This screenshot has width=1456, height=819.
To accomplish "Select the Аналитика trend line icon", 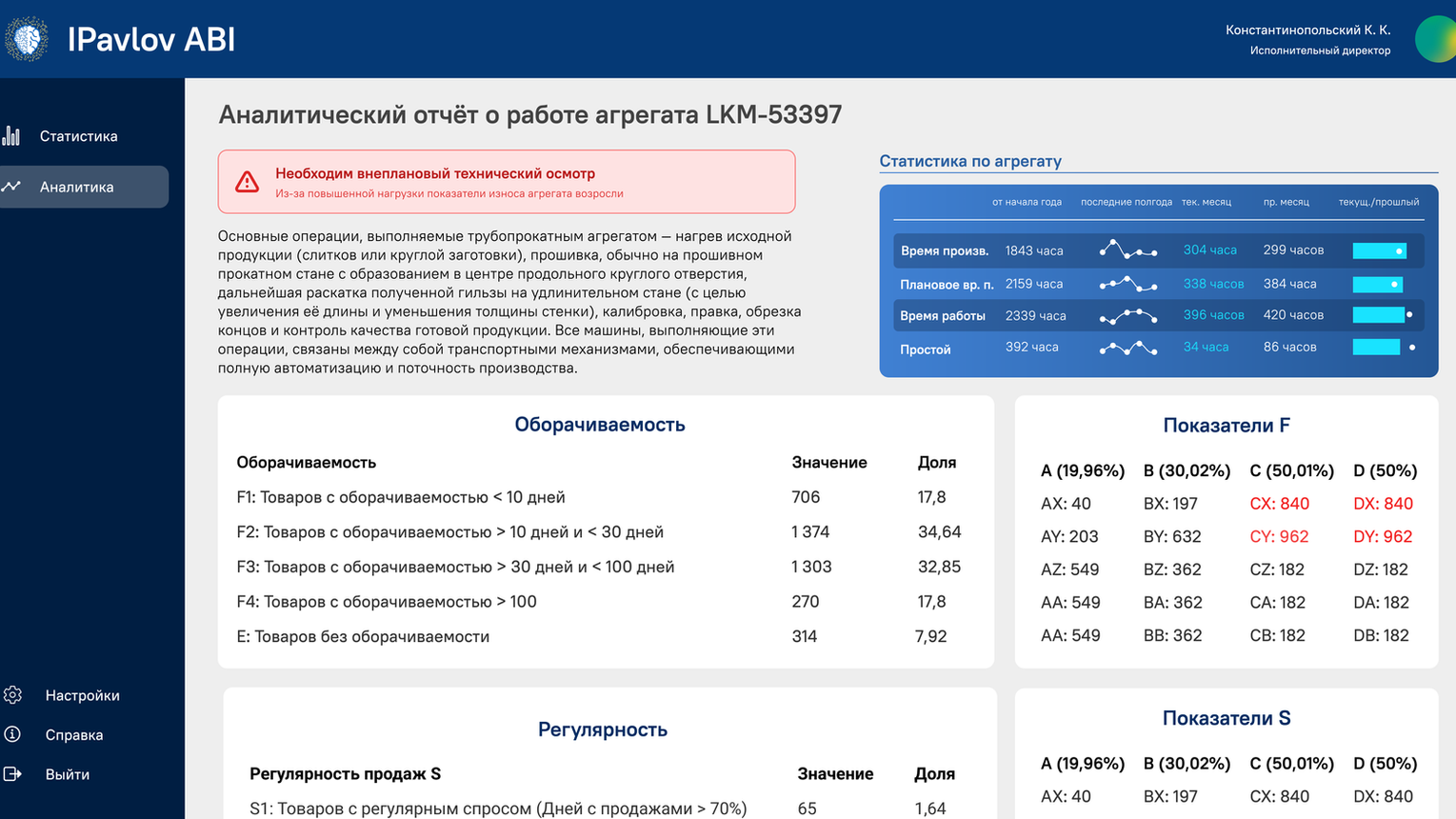I will (x=11, y=187).
